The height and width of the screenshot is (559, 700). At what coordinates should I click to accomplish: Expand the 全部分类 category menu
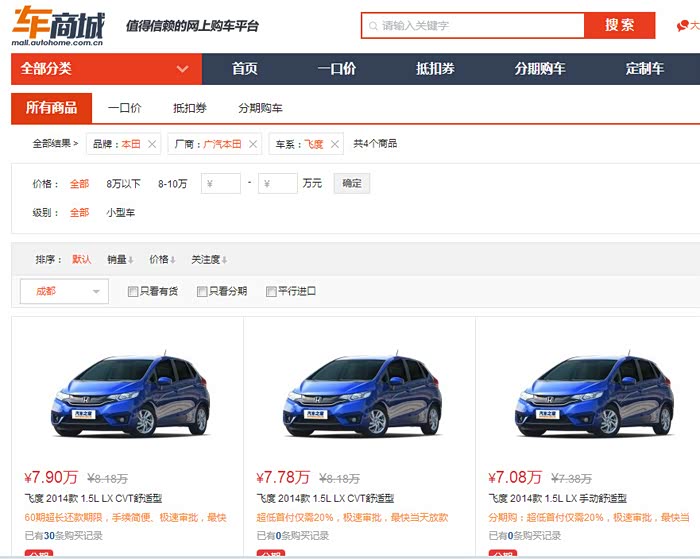pos(182,69)
